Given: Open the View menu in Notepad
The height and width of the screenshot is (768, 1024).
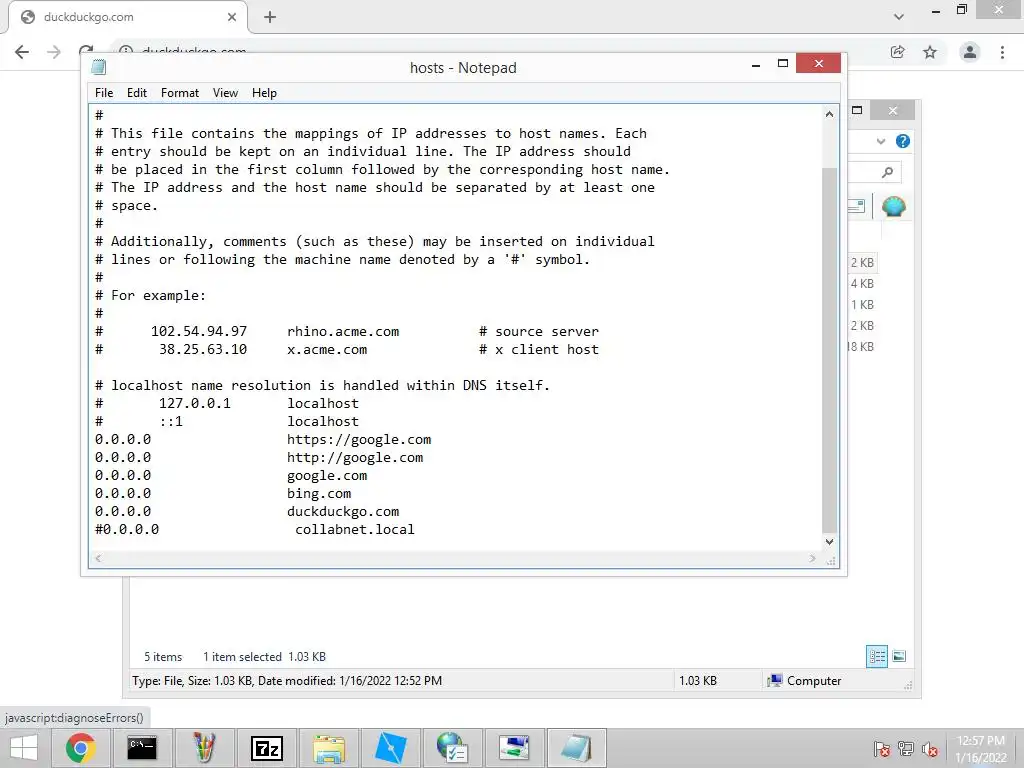Looking at the screenshot, I should 225,93.
